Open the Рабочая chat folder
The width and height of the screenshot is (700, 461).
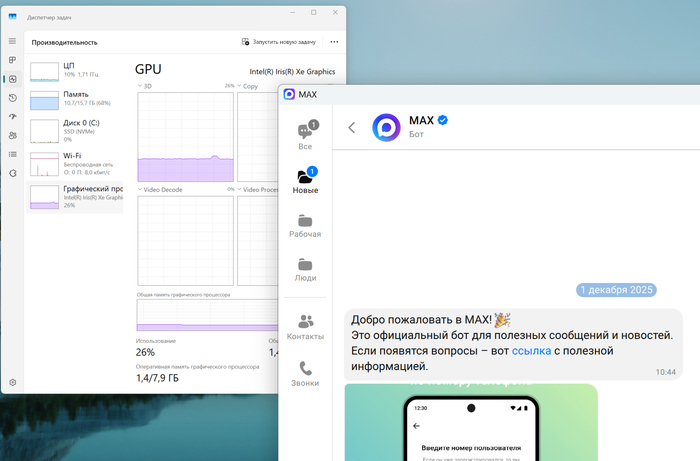click(x=305, y=225)
